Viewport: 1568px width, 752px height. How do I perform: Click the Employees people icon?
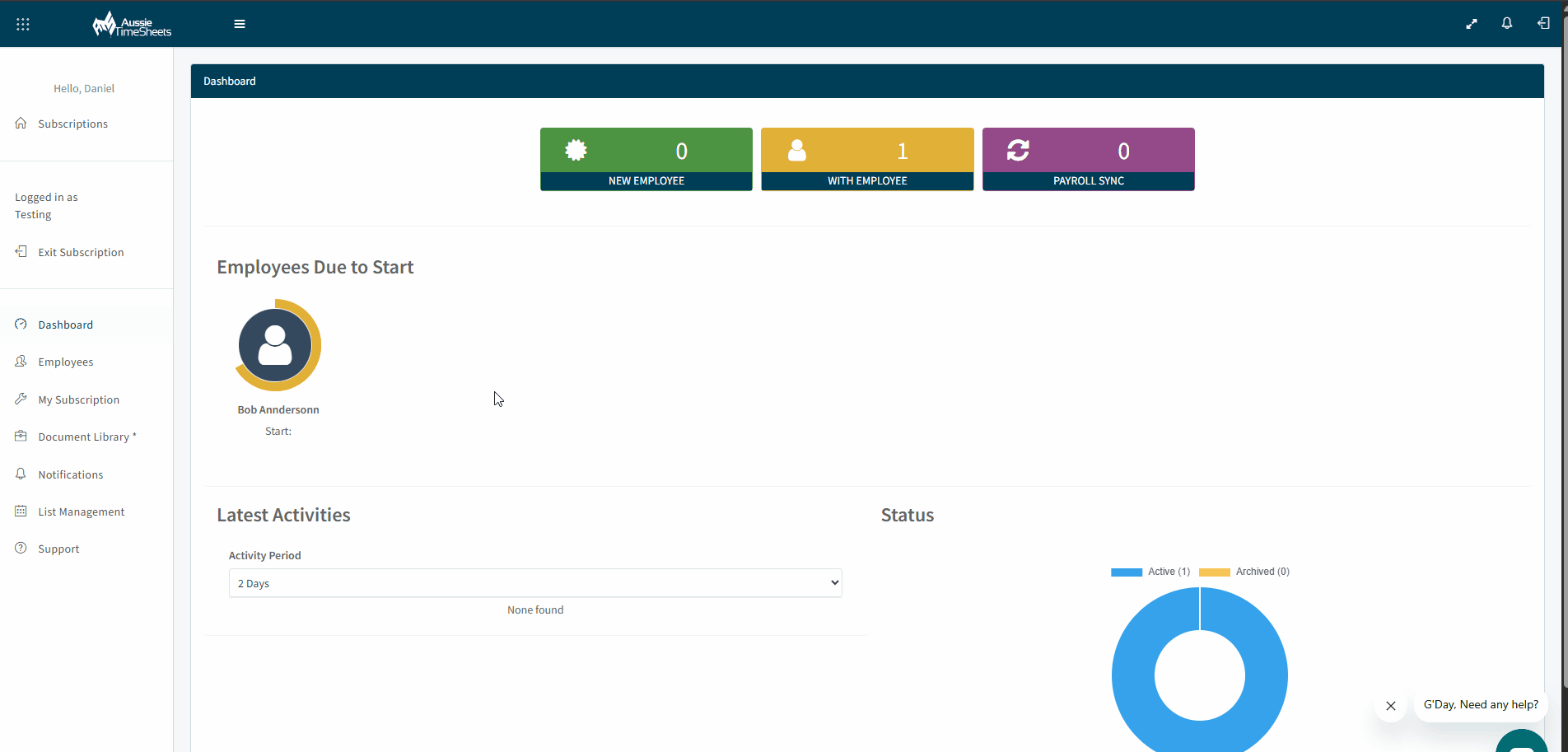point(21,361)
